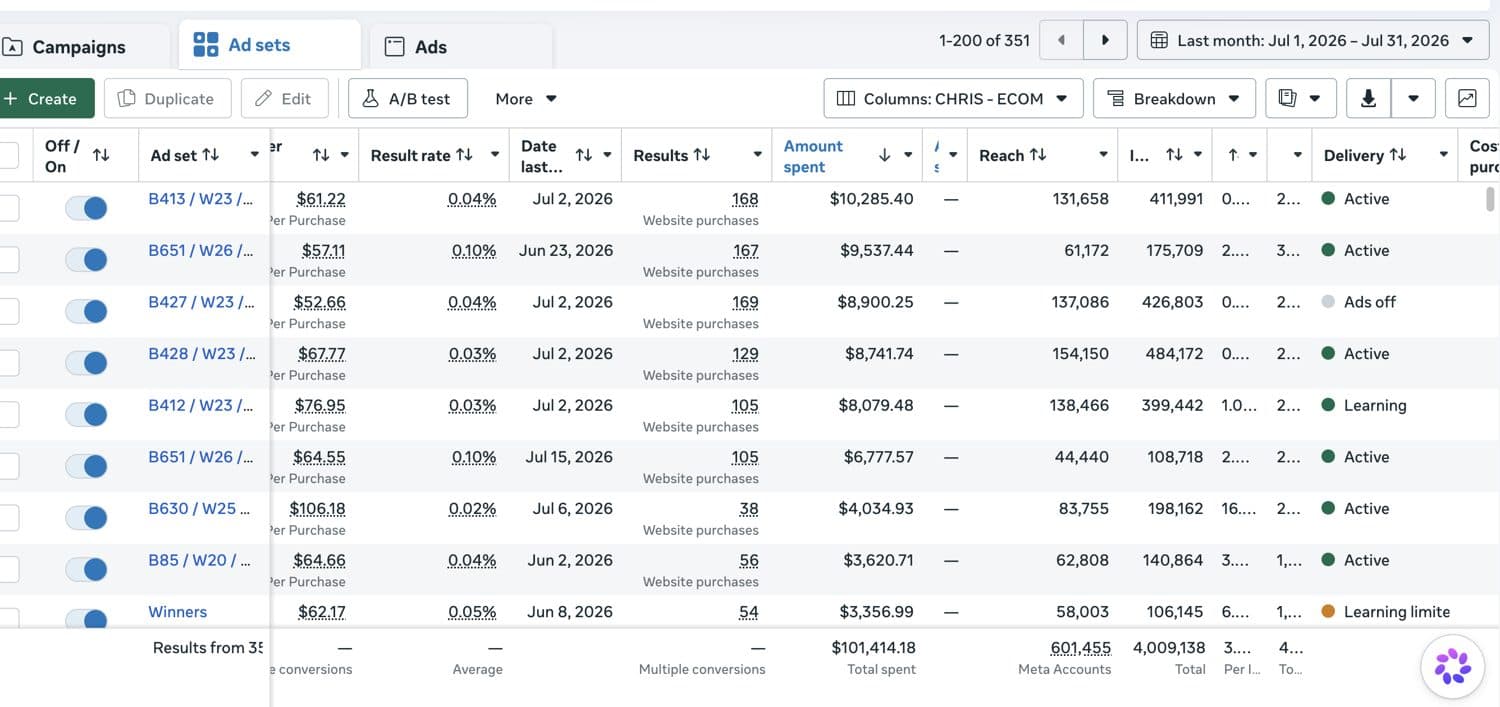Click the 169 results value

click(x=745, y=302)
